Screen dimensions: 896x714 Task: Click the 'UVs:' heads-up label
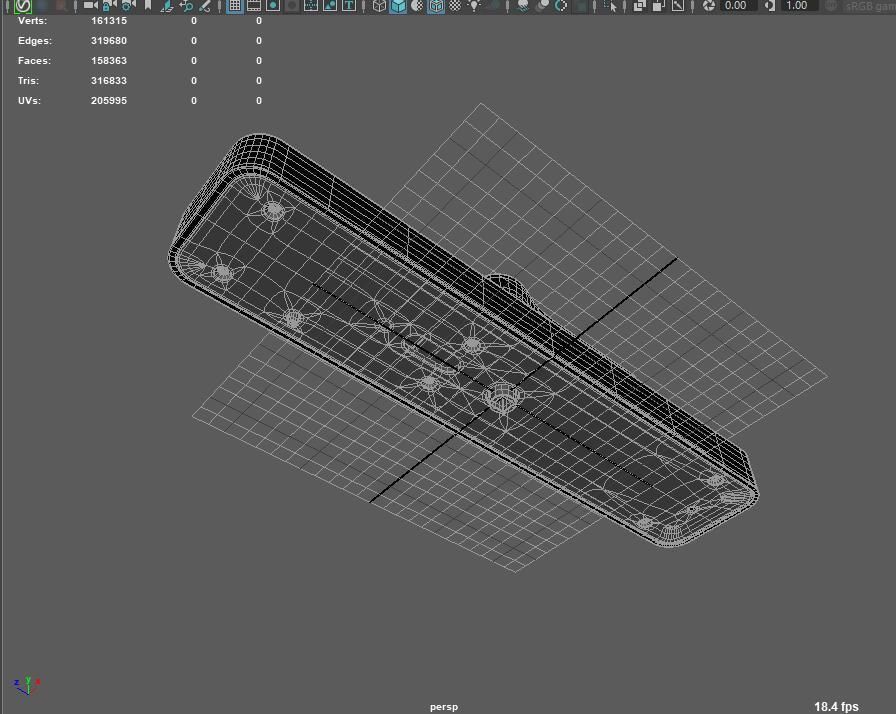(x=29, y=101)
